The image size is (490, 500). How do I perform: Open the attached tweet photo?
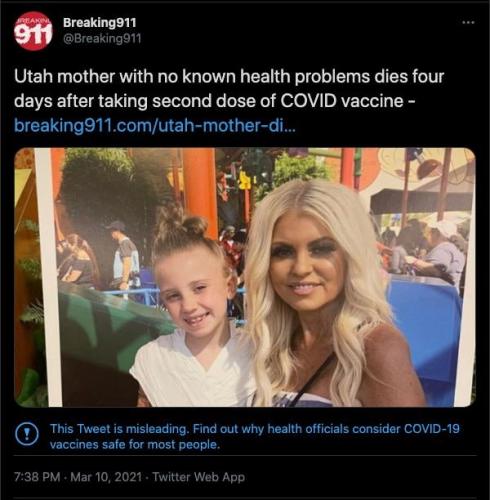point(245,277)
